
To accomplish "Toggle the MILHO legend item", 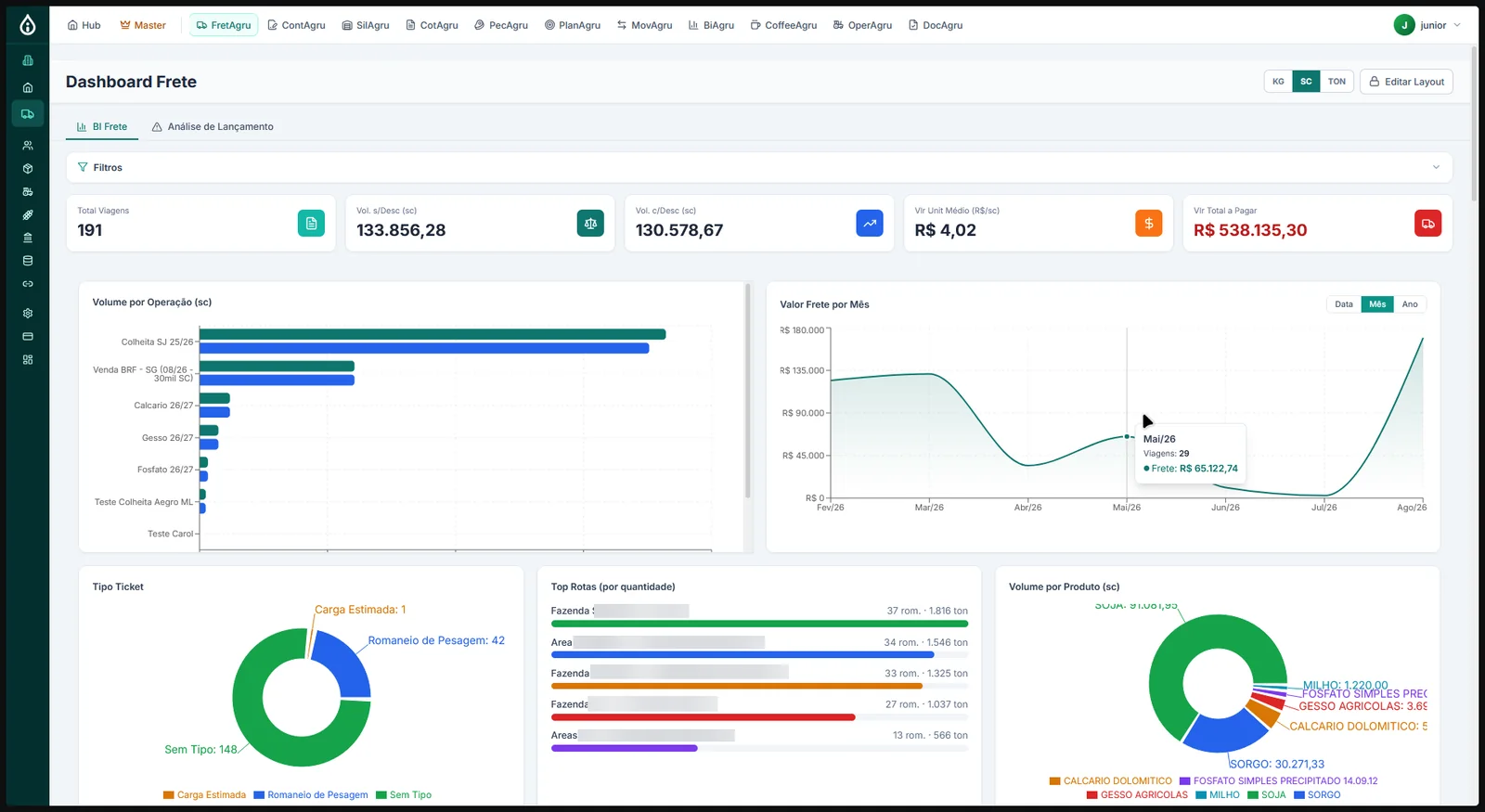I will click(x=1218, y=795).
